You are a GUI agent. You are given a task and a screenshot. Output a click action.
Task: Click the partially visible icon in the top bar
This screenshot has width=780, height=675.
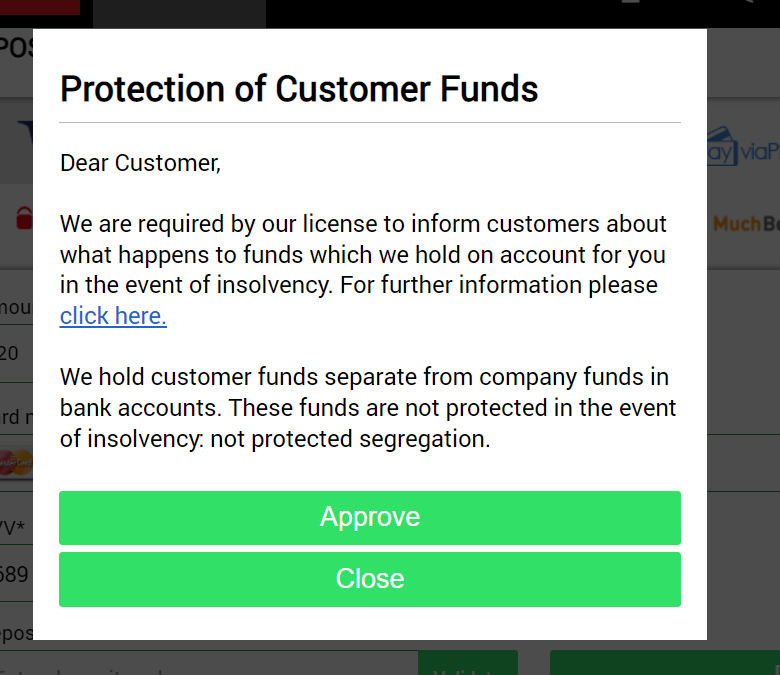click(630, 2)
